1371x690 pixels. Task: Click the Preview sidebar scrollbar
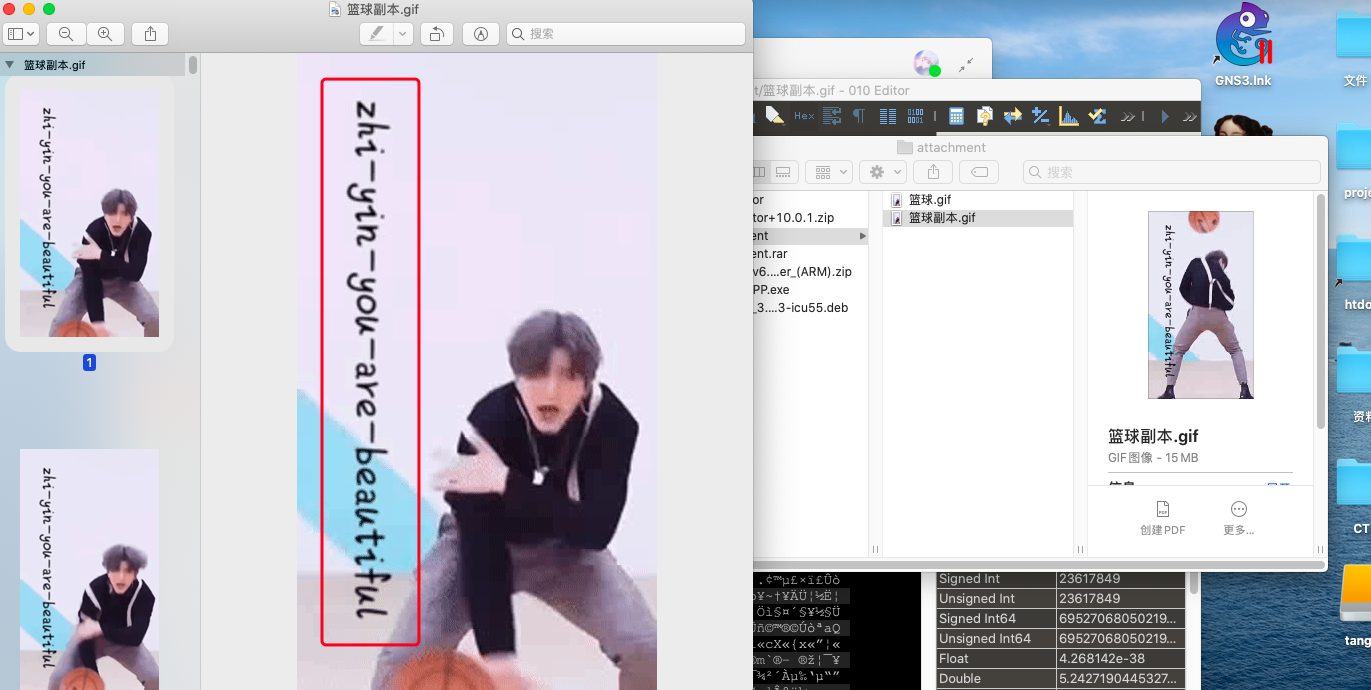193,66
